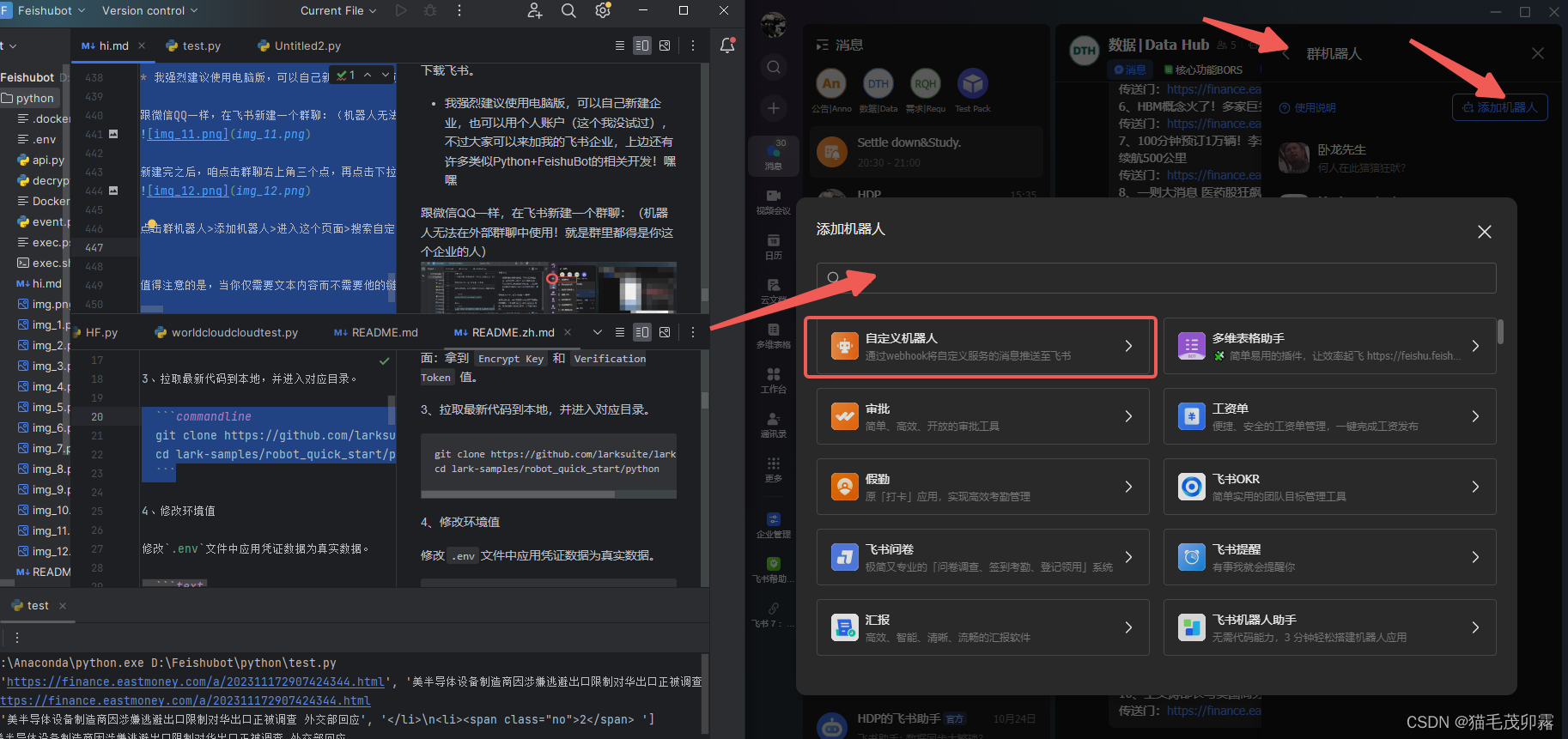Open 飞书帮助 help in sidebar
This screenshot has width=1568, height=739.
[x=774, y=570]
